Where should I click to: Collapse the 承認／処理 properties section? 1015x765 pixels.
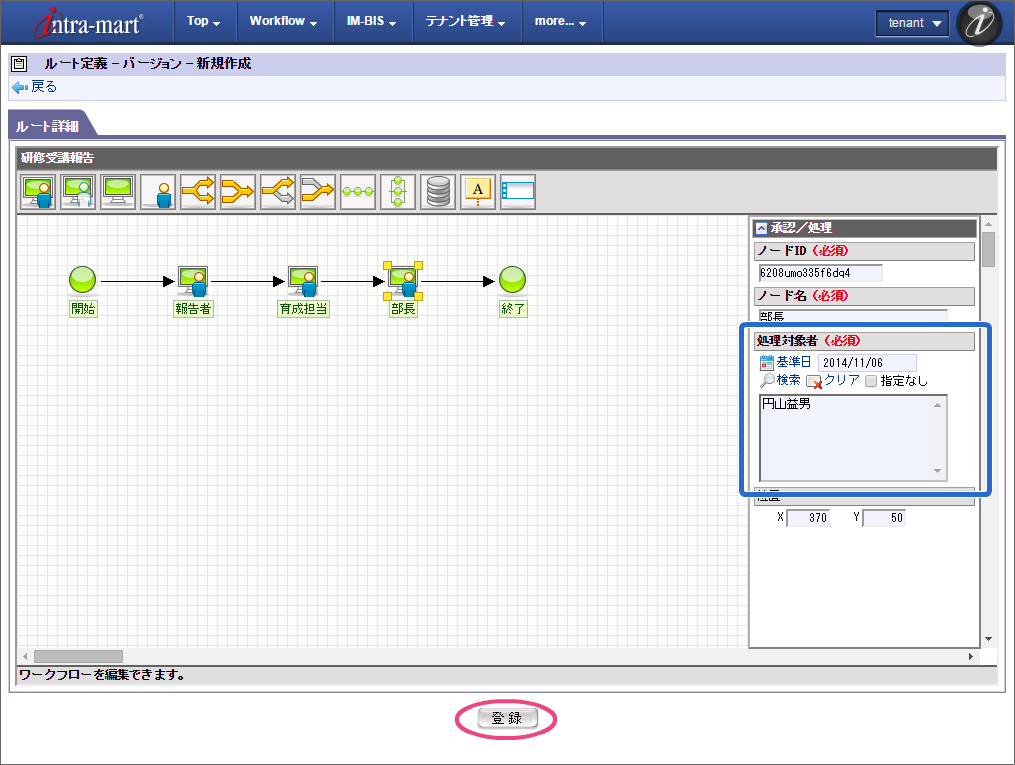[x=762, y=228]
